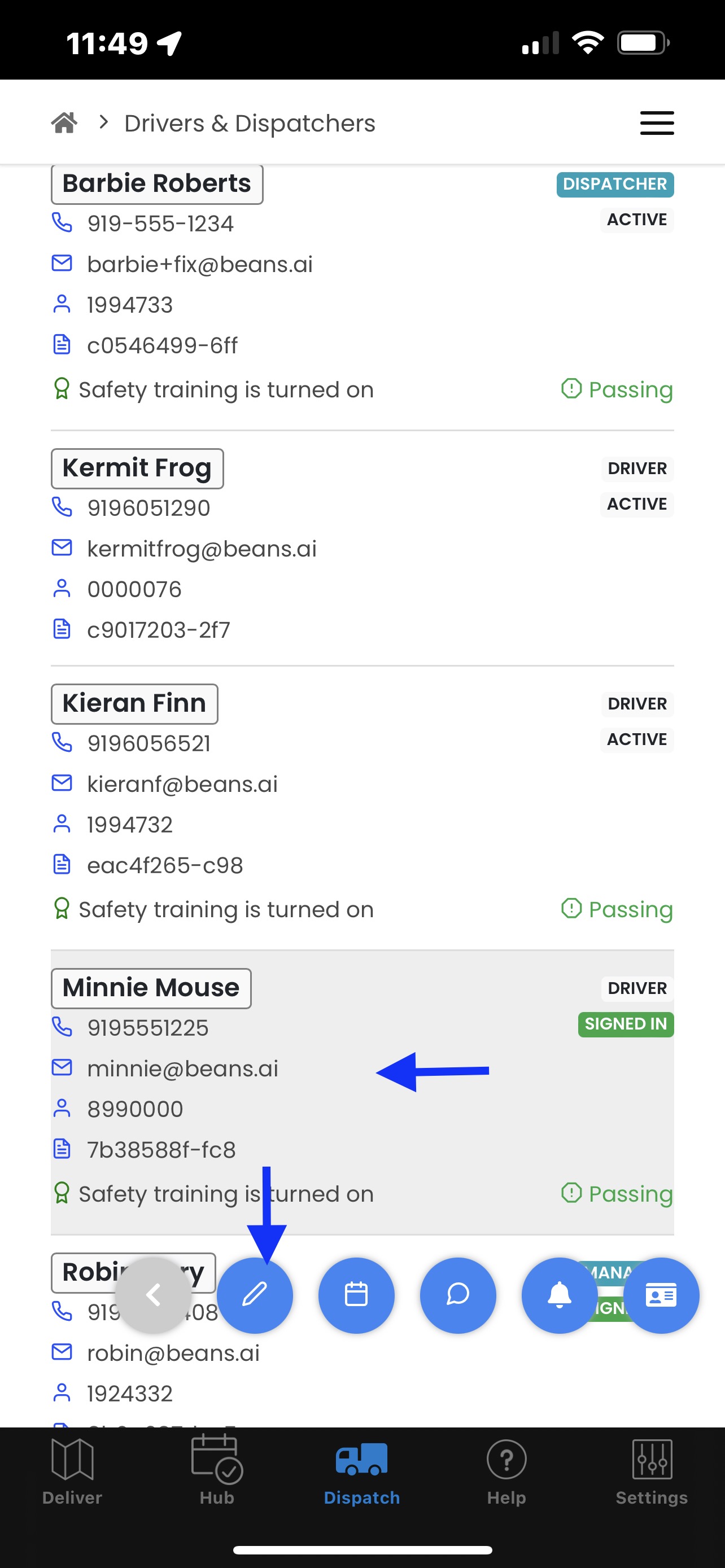The height and width of the screenshot is (1568, 725).
Task: Select Kermit Frog name button
Action: (x=137, y=468)
